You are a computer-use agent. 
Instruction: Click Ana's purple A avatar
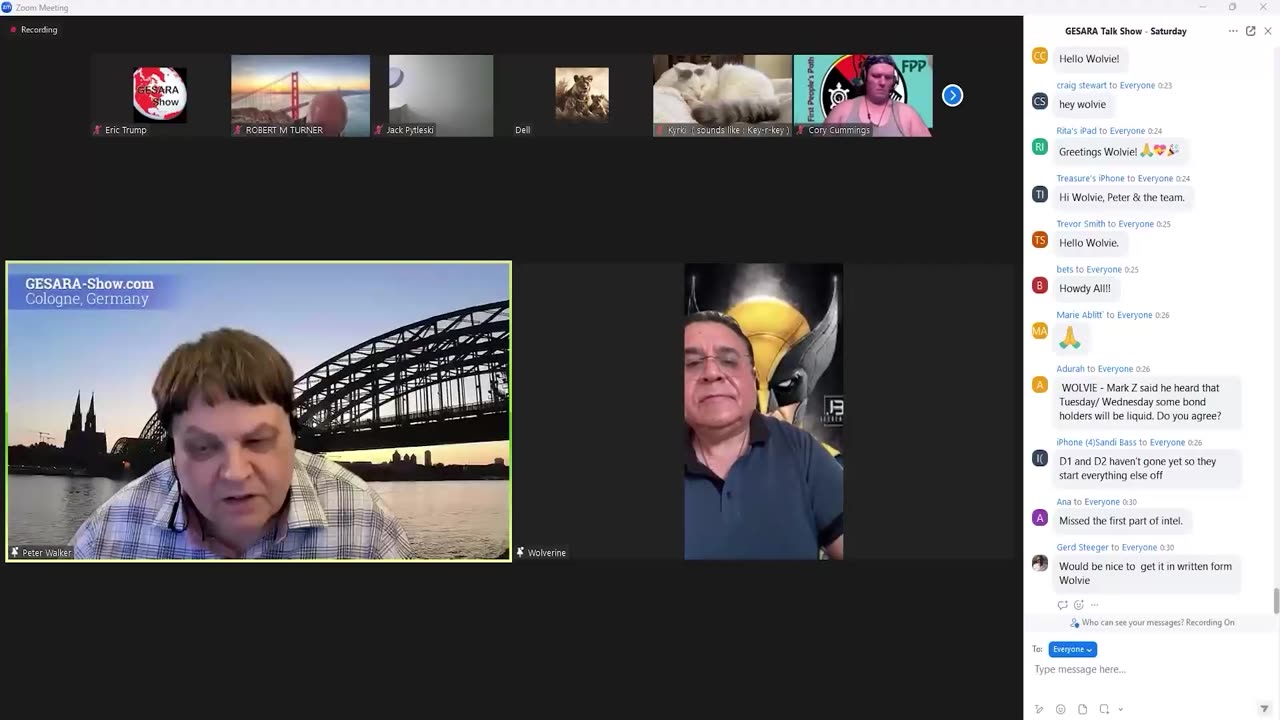click(x=1040, y=518)
